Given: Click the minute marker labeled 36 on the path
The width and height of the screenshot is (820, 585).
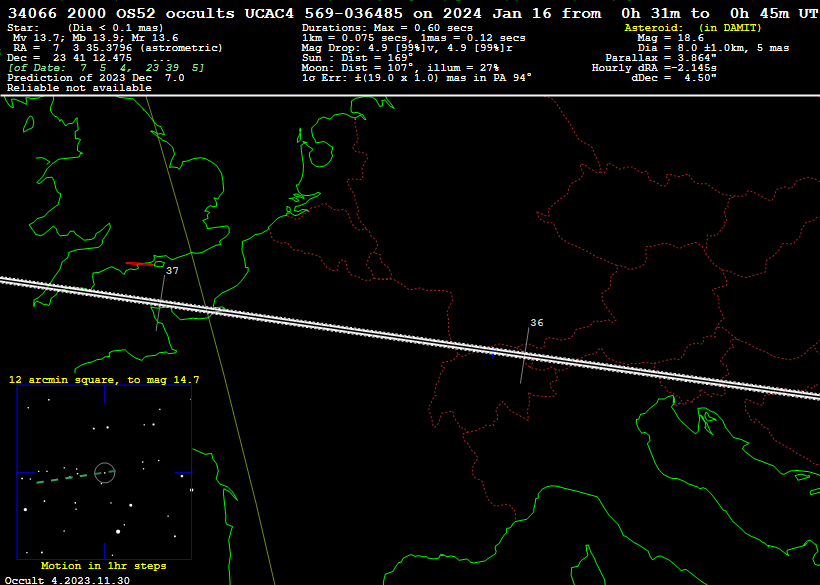Looking at the screenshot, I should (x=525, y=355).
